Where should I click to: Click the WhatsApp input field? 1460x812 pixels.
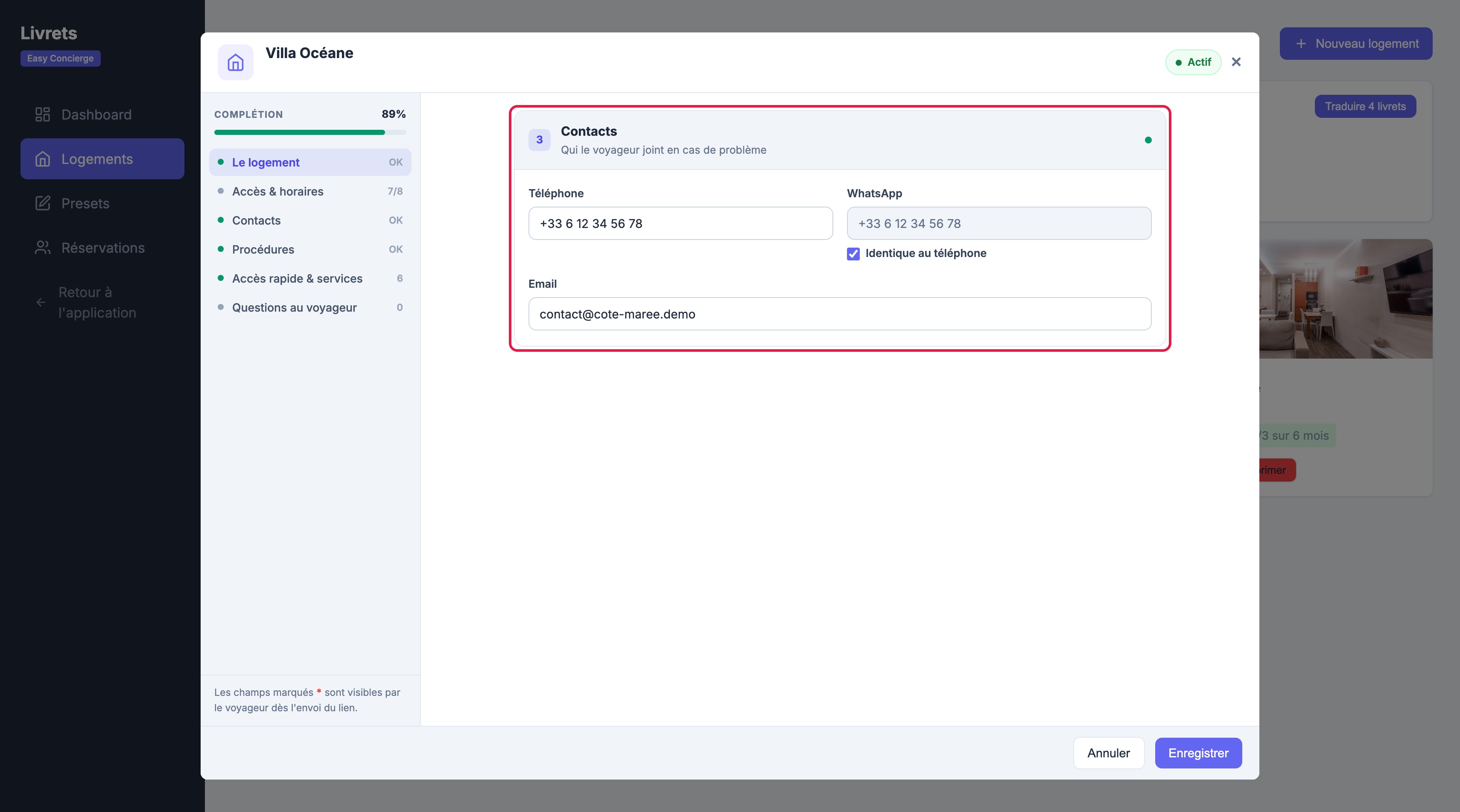(999, 223)
